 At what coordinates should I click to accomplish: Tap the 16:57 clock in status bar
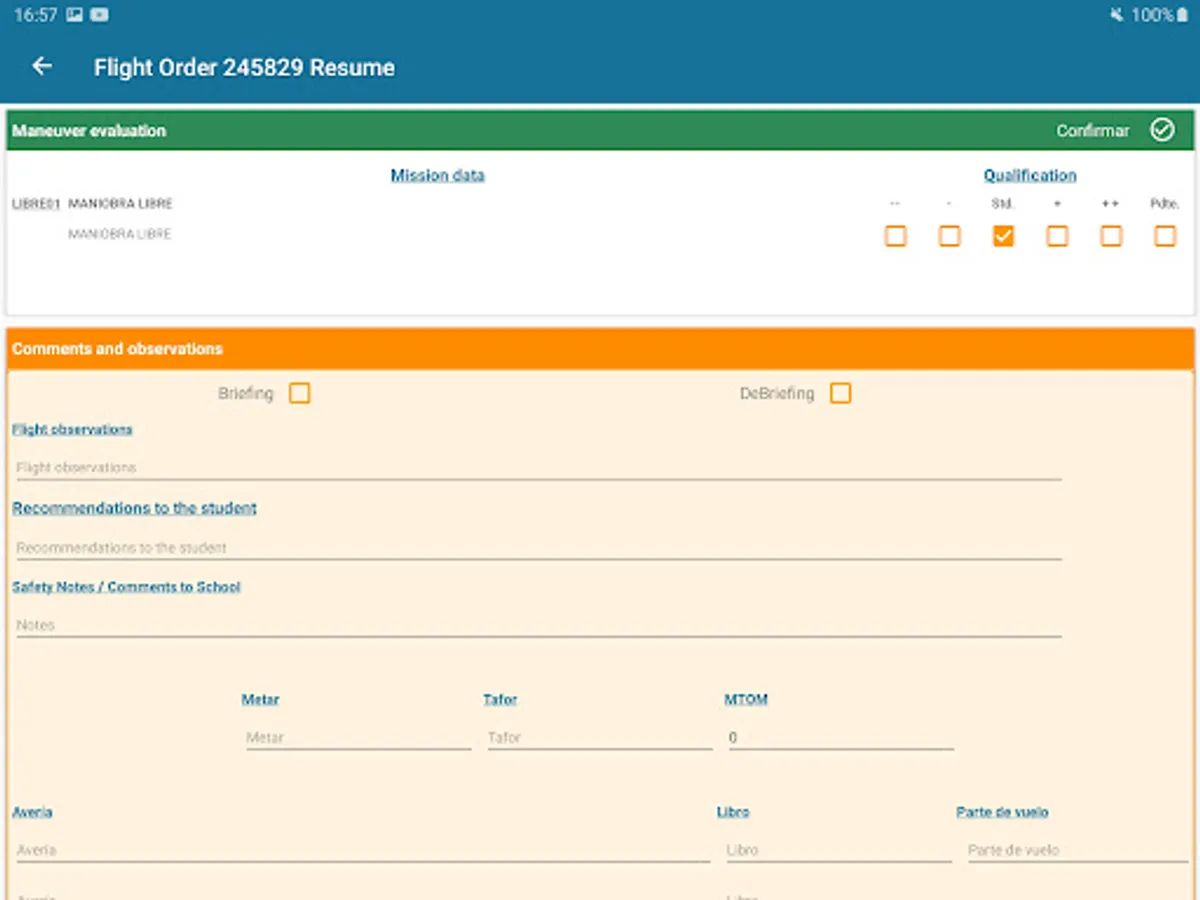[35, 15]
